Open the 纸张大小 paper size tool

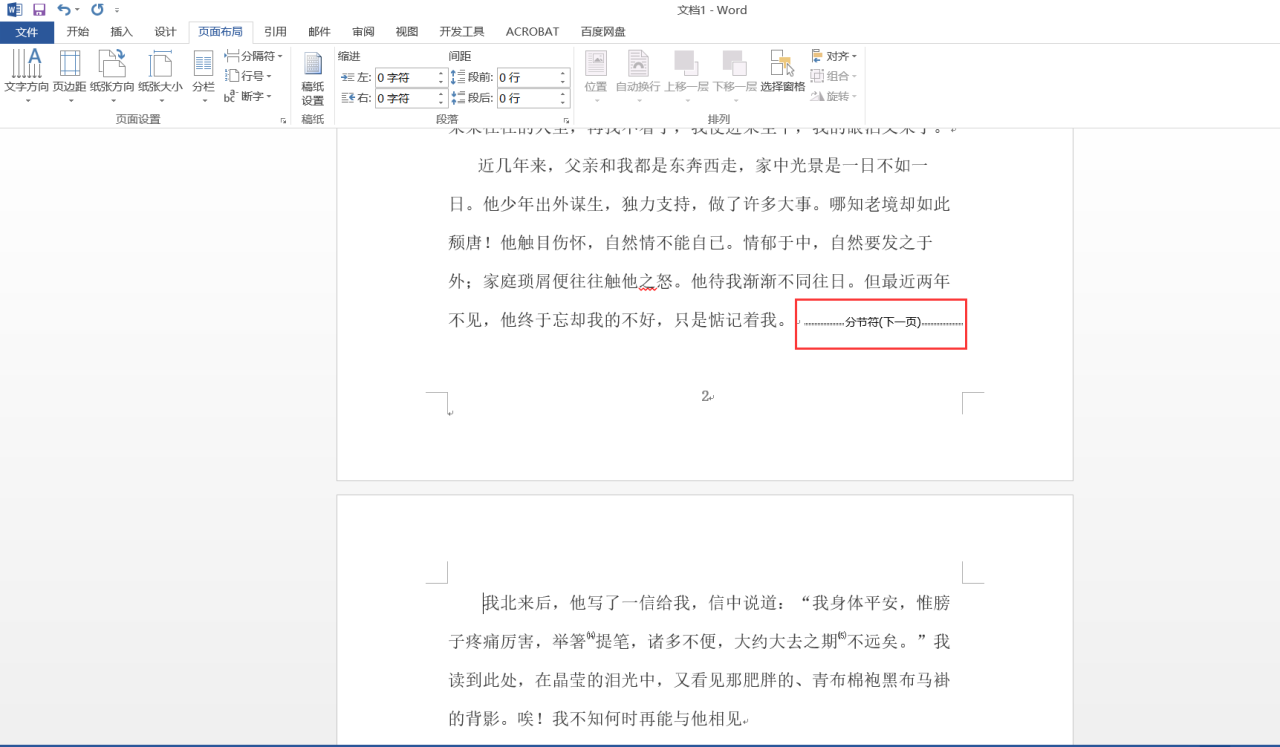pos(160,76)
